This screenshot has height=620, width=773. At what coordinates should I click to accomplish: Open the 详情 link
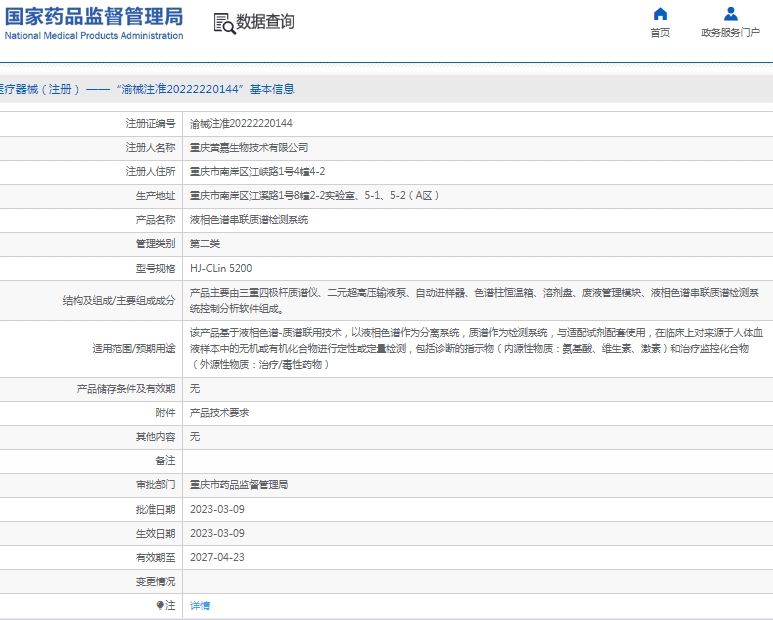click(200, 606)
